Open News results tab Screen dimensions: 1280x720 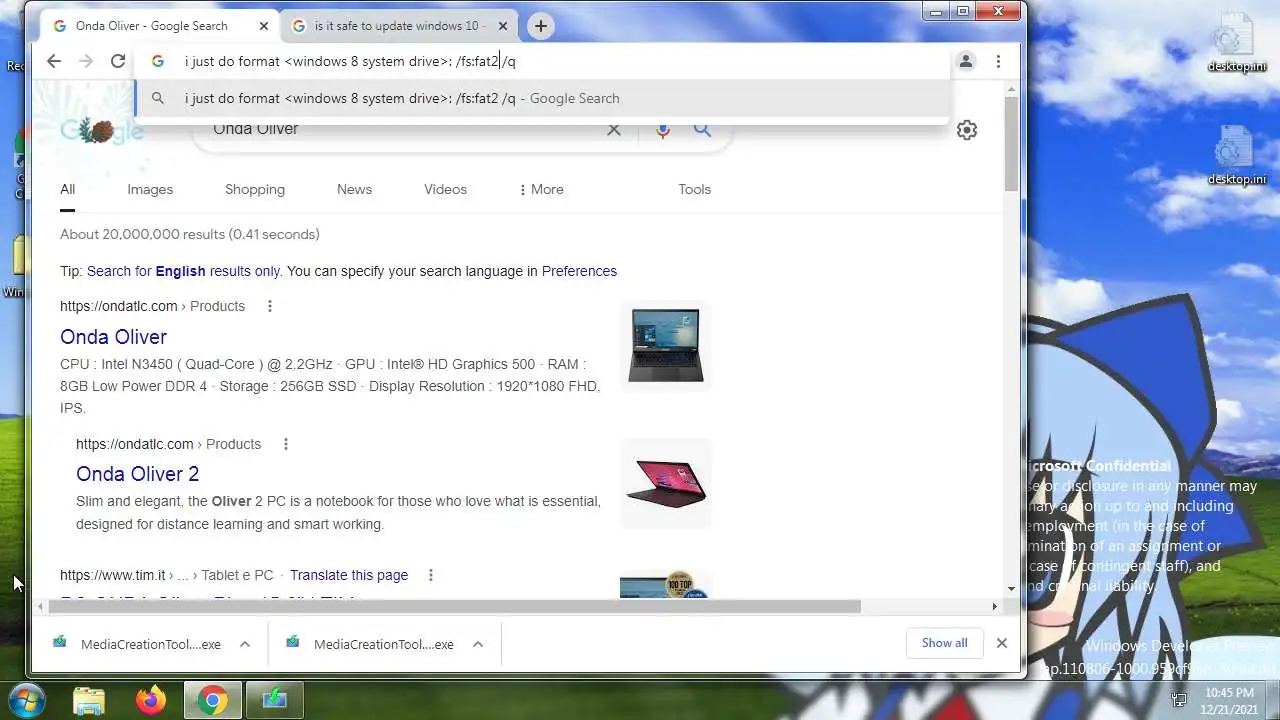354,189
